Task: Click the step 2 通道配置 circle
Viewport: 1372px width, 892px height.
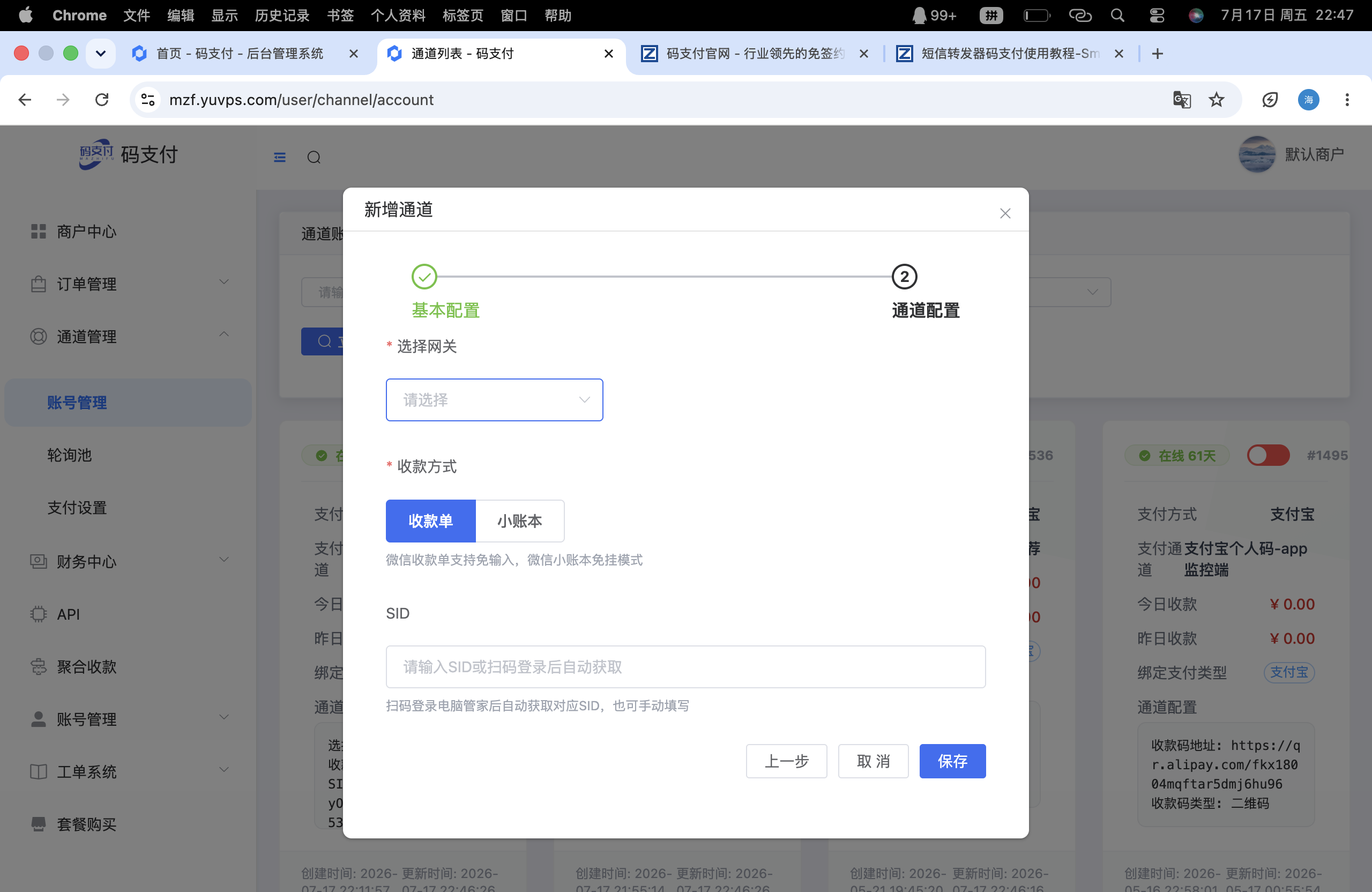Action: 904,277
